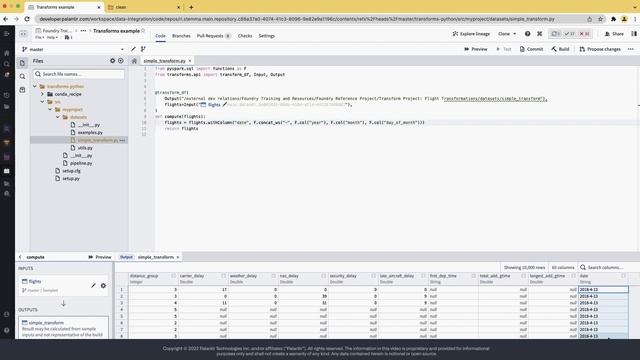Open the Help menu under breadcrumb
The image size is (640, 360).
point(52,37)
